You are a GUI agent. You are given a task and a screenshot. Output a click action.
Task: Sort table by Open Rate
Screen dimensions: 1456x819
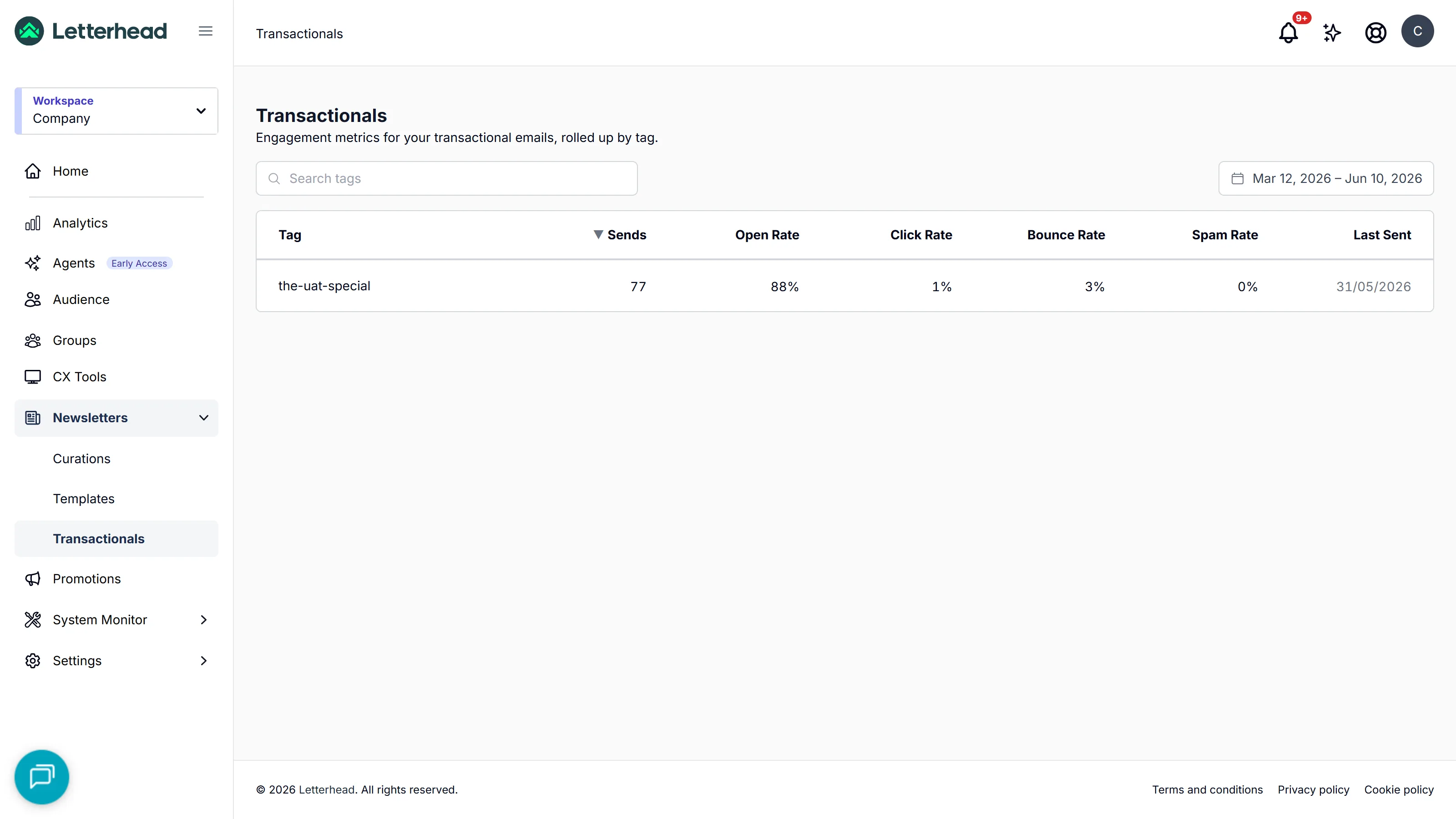click(767, 235)
